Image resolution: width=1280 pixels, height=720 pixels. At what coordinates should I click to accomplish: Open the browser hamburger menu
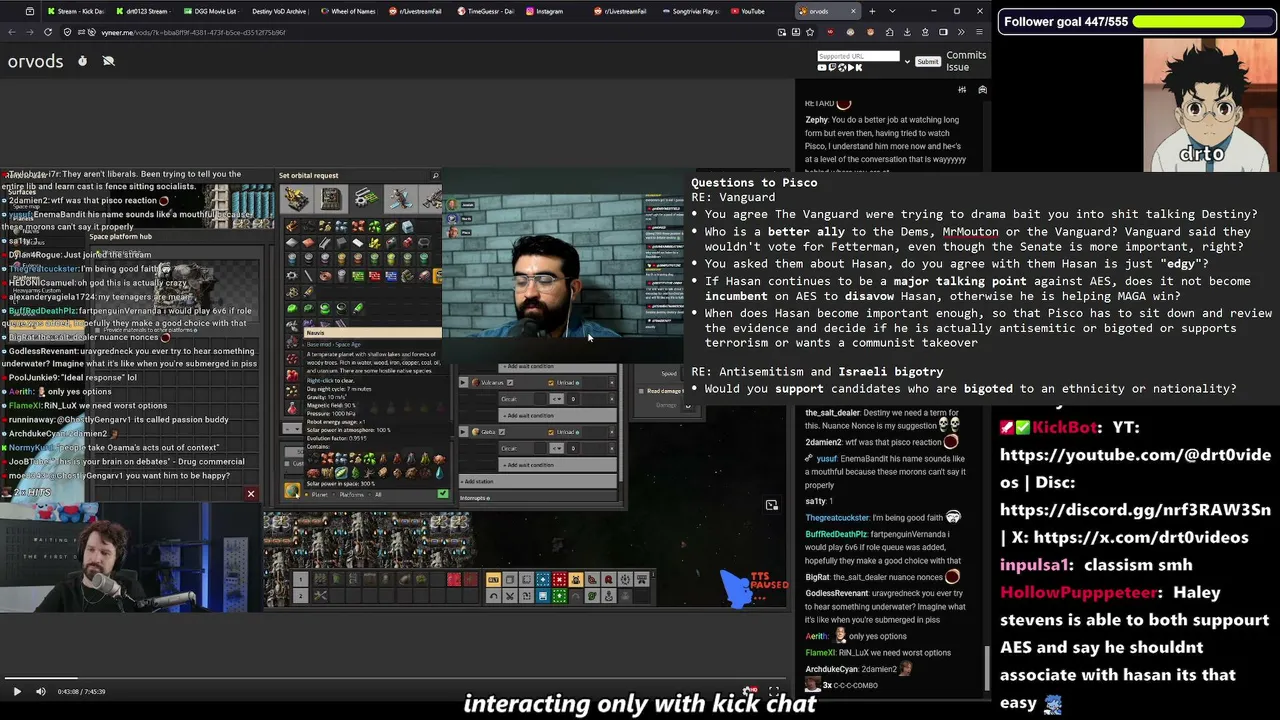coord(978,32)
